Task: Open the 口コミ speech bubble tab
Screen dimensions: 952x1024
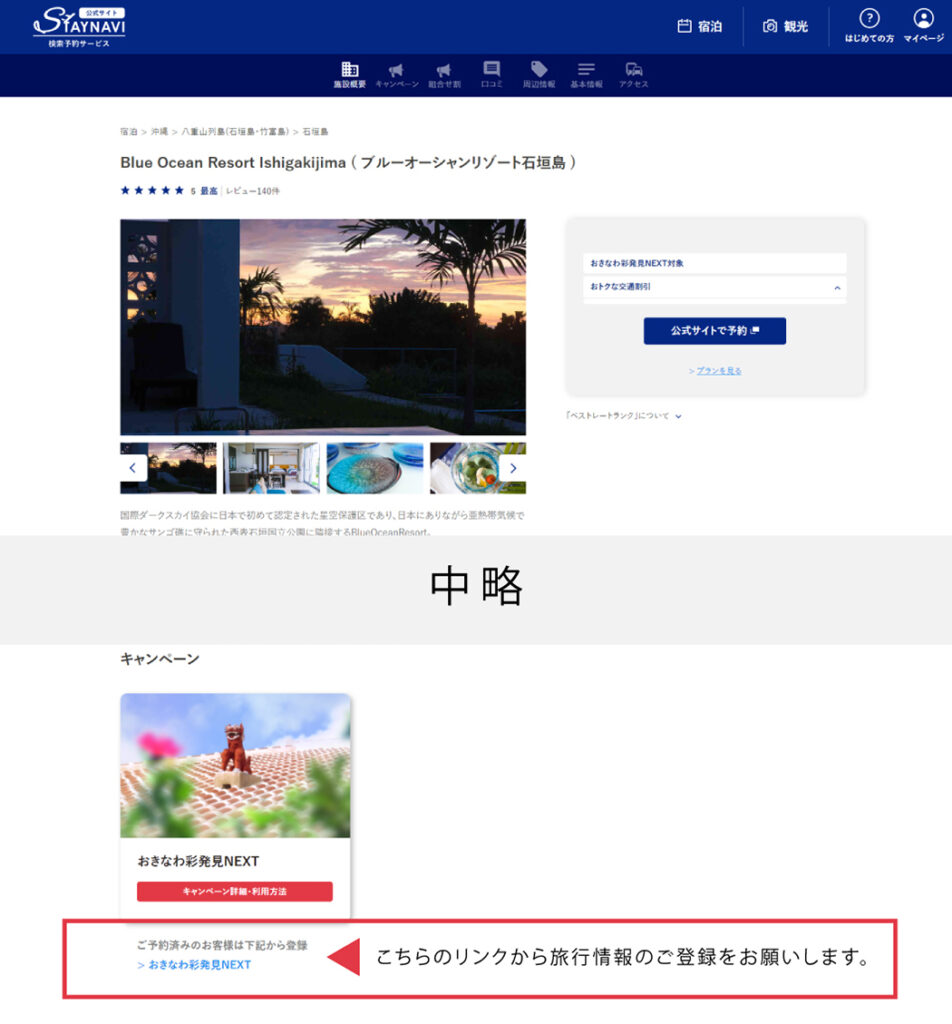Action: click(492, 75)
